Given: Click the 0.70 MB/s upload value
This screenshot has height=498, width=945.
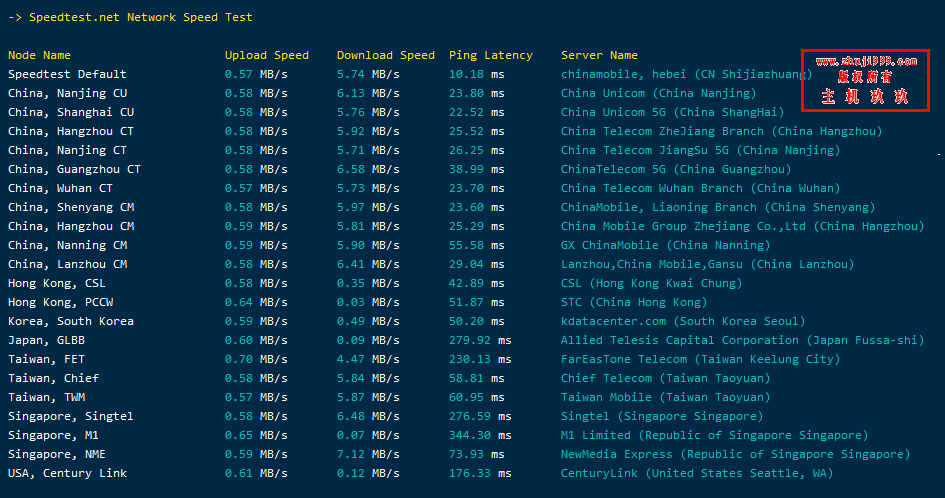Looking at the screenshot, I should [x=256, y=359].
